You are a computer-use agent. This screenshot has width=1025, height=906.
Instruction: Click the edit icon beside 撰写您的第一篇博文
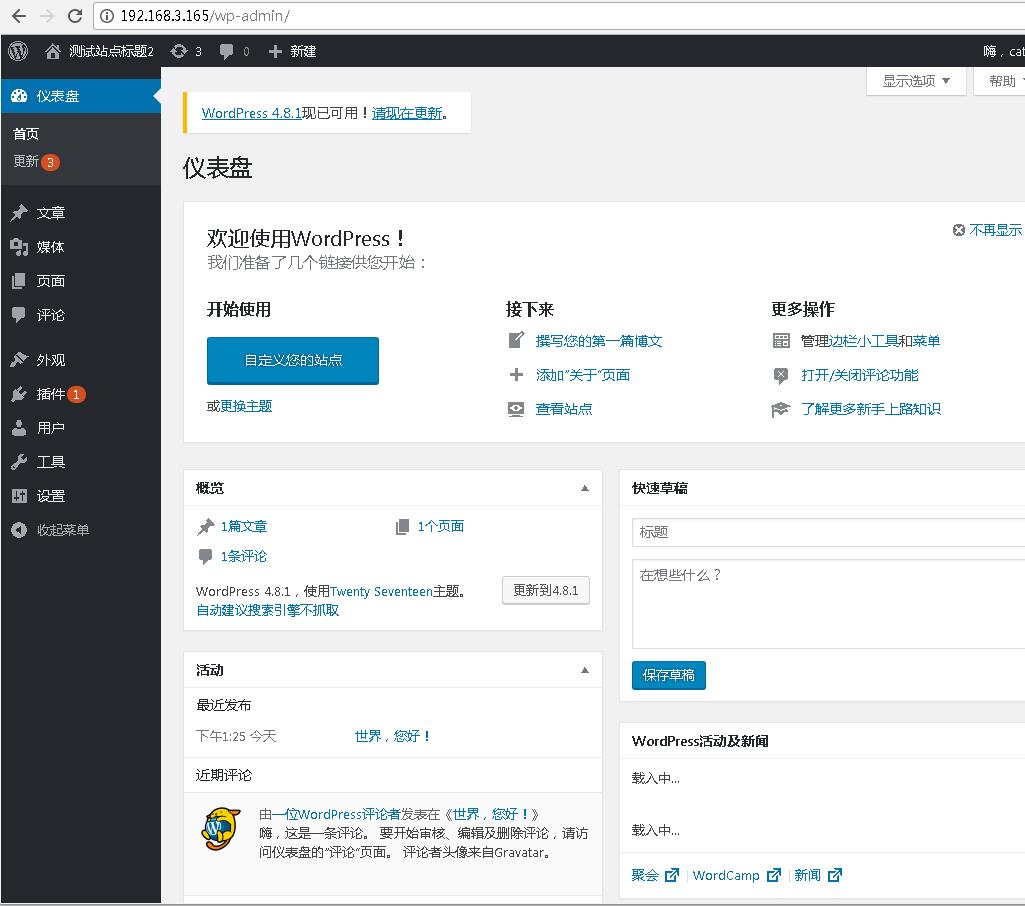point(516,340)
